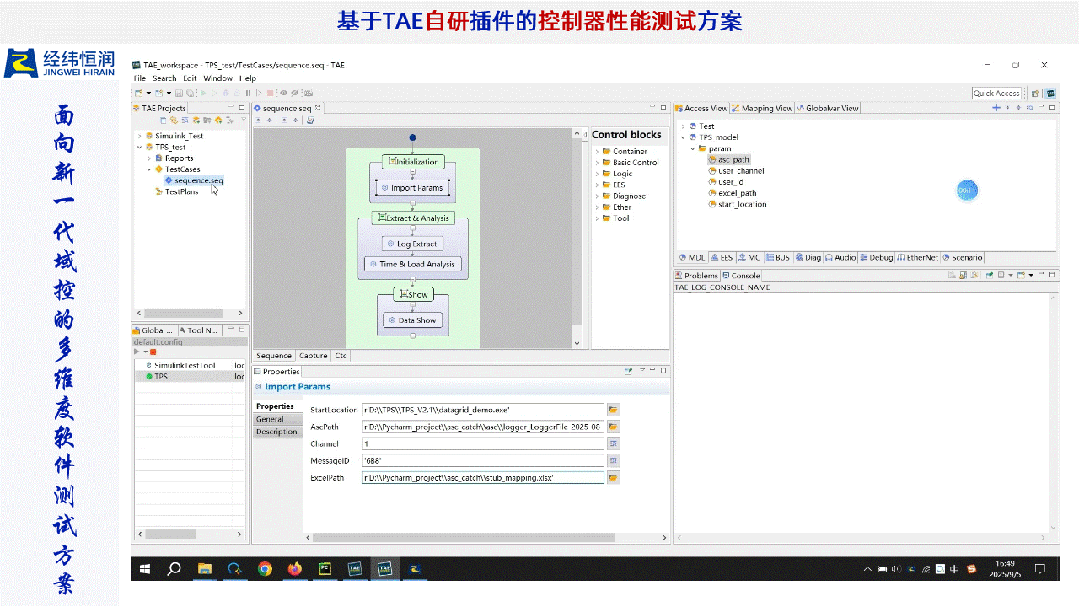This screenshot has height=607, width=1079.
Task: Click the new item icon in main toolbar
Action: (x=140, y=93)
